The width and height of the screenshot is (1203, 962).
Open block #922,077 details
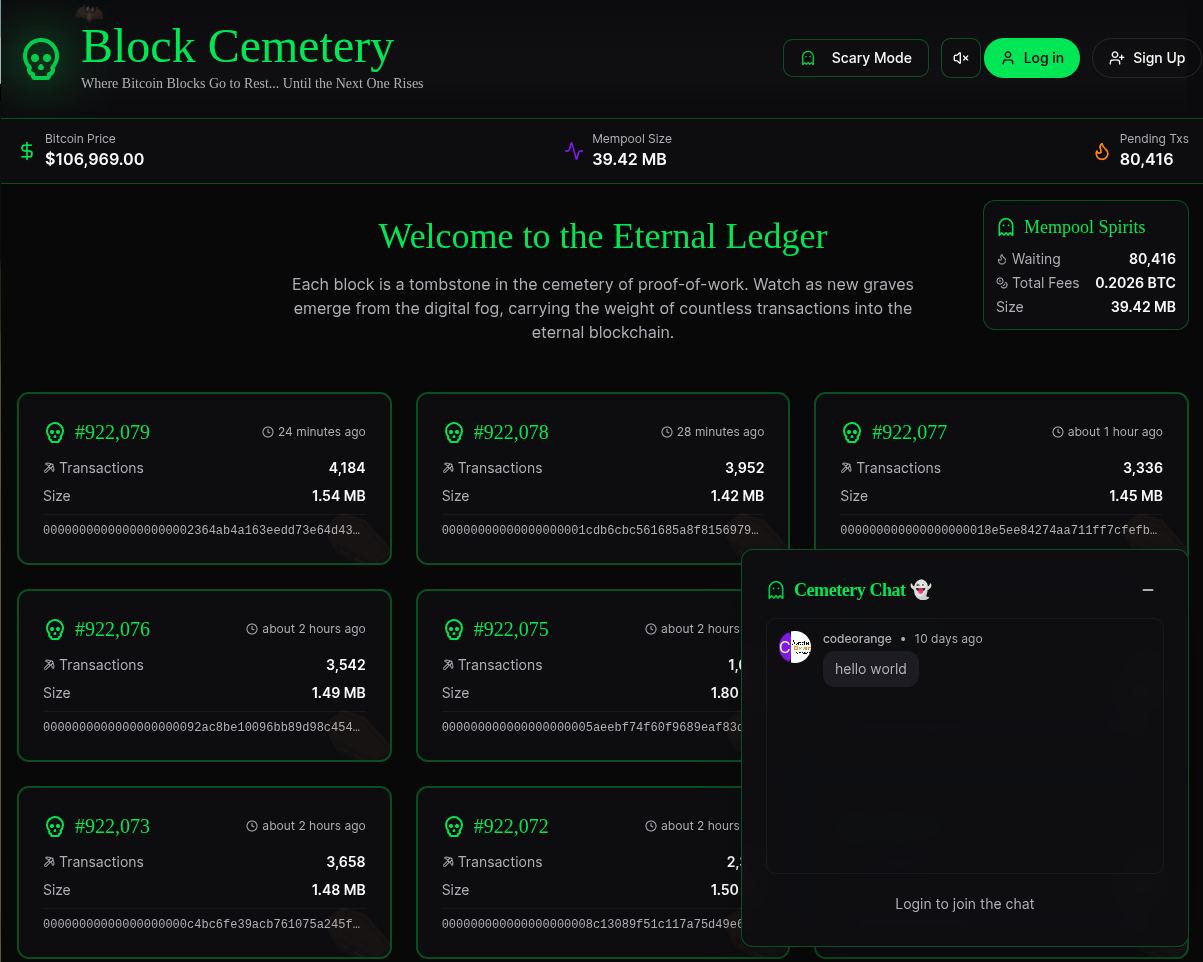click(1000, 470)
